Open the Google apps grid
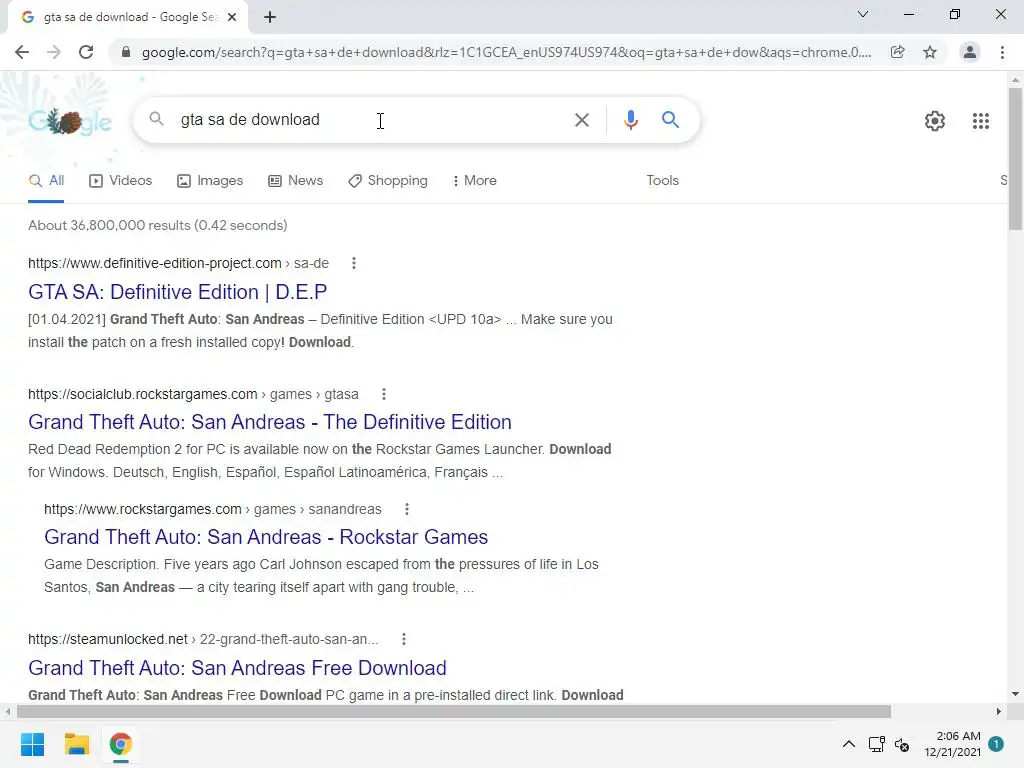This screenshot has height=768, width=1024. 980,121
